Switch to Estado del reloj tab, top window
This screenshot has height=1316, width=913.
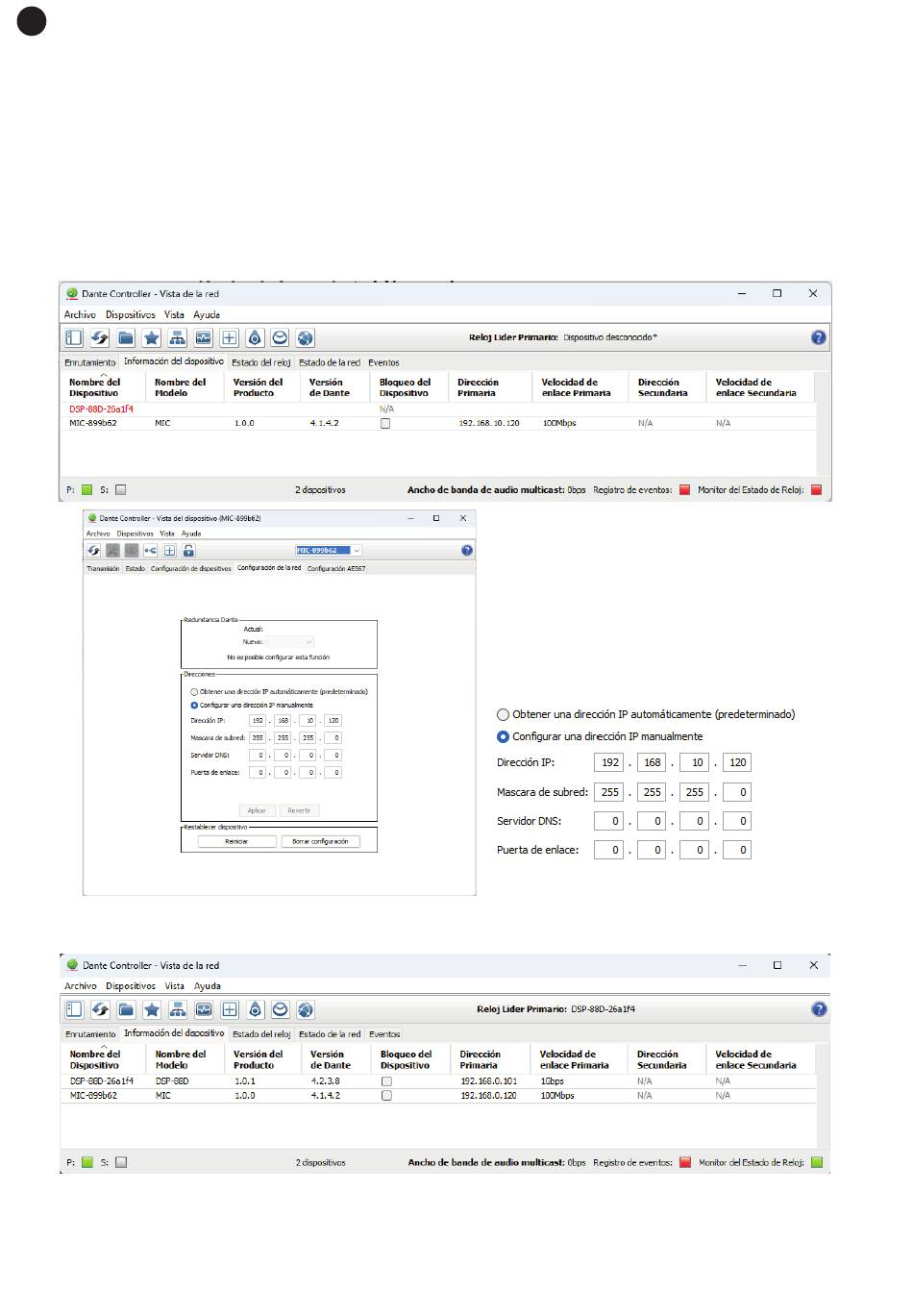coord(261,362)
